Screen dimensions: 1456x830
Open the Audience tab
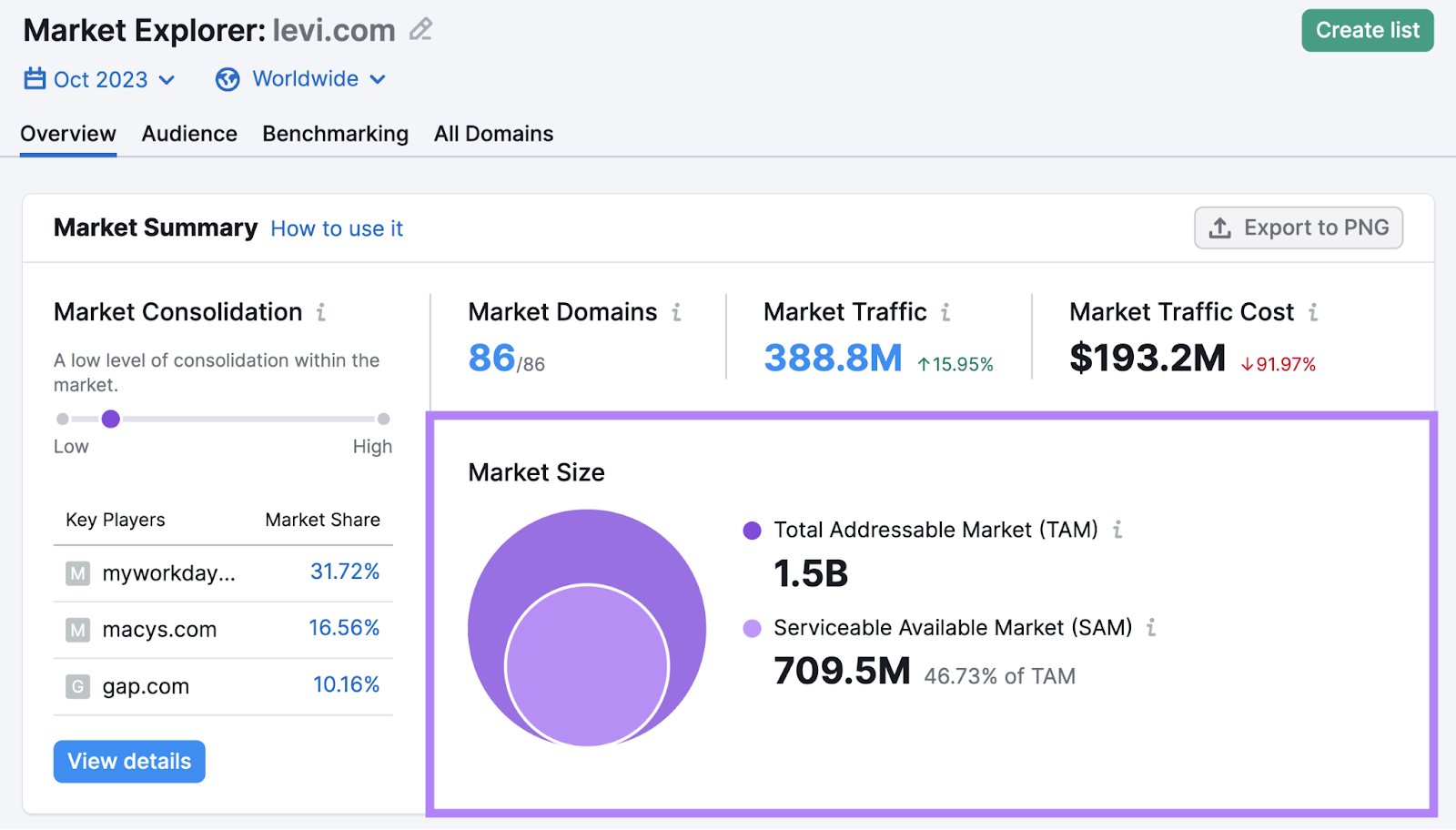coord(188,133)
